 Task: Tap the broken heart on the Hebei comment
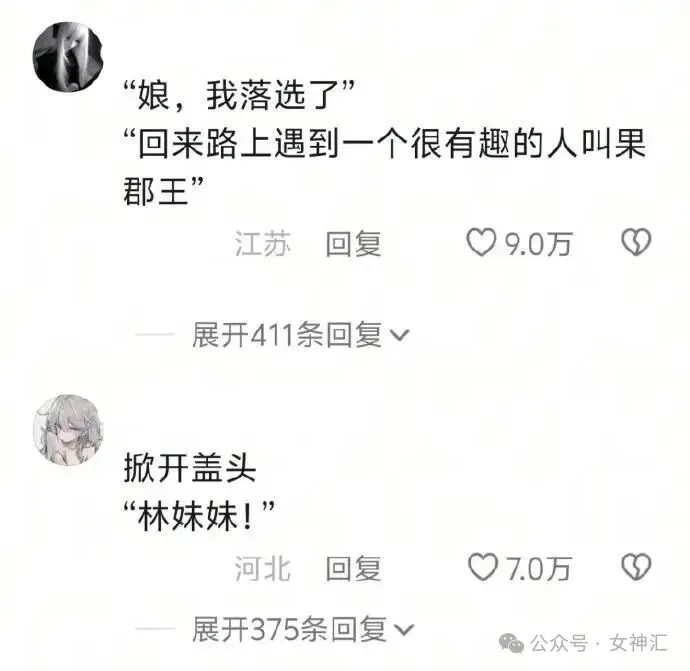(636, 567)
